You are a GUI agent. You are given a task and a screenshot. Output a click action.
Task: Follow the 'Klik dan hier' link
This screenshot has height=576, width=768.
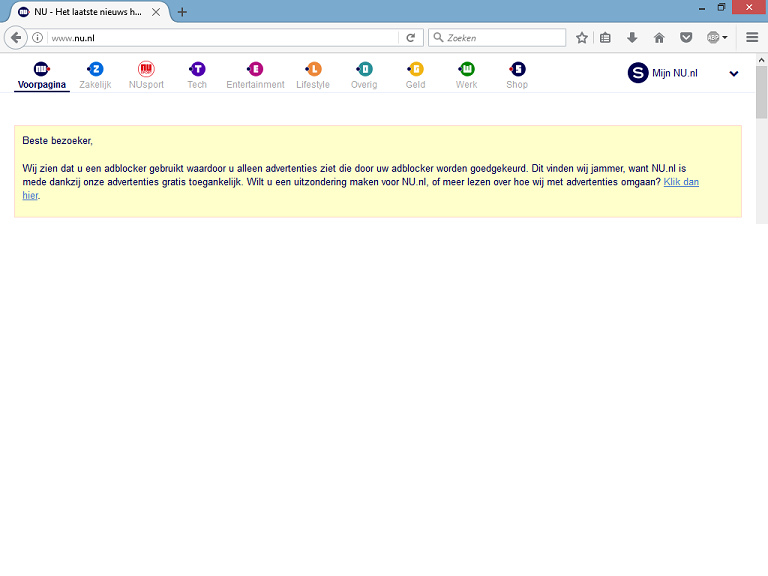[x=680, y=182]
